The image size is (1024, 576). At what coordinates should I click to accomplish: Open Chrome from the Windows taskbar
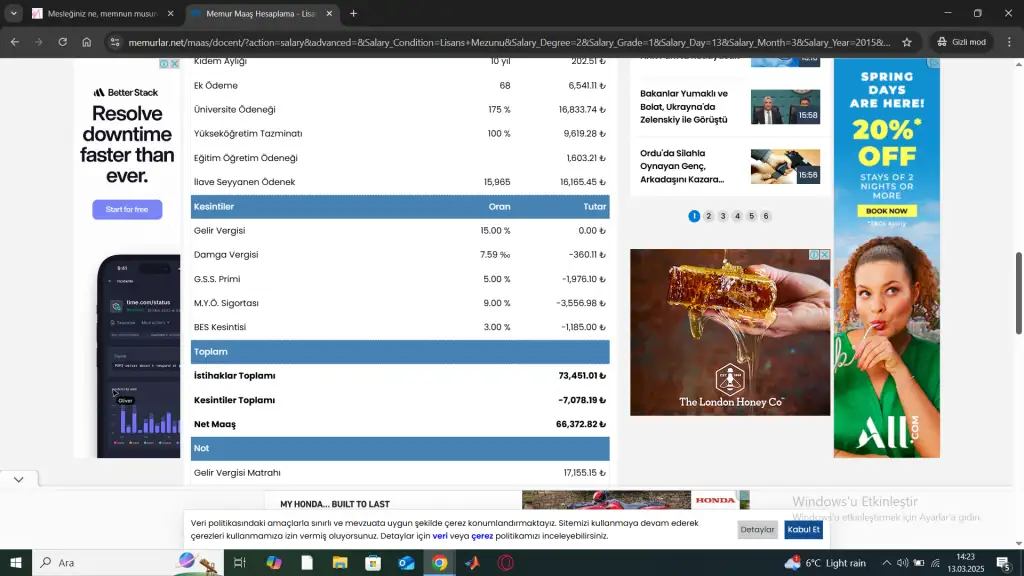click(439, 563)
